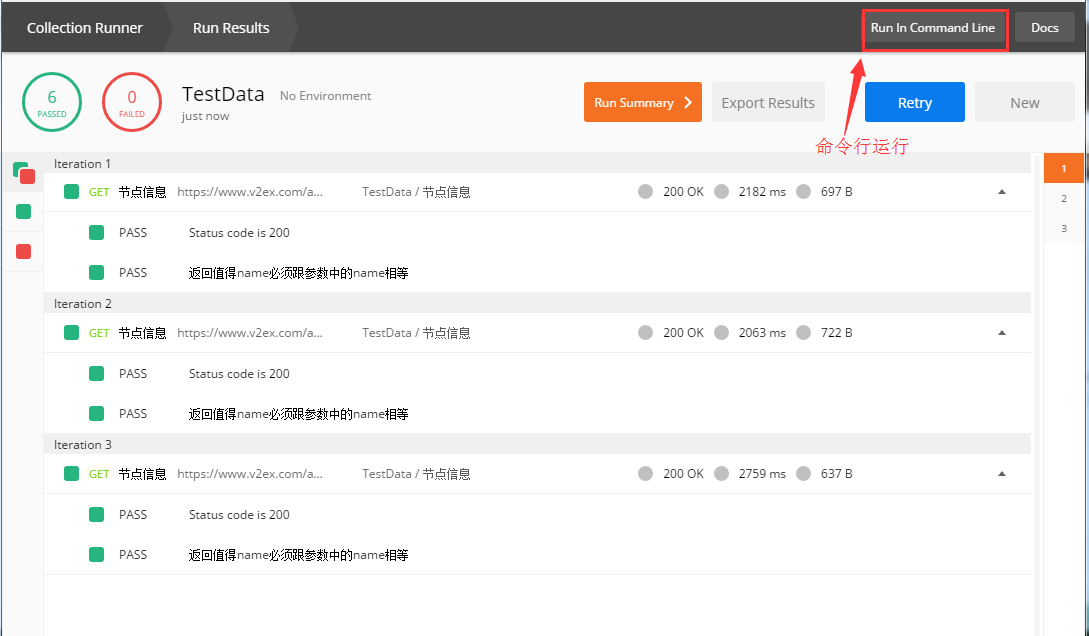Select Iteration 2 header row
Screen dimensions: 1089x636
click(537, 303)
